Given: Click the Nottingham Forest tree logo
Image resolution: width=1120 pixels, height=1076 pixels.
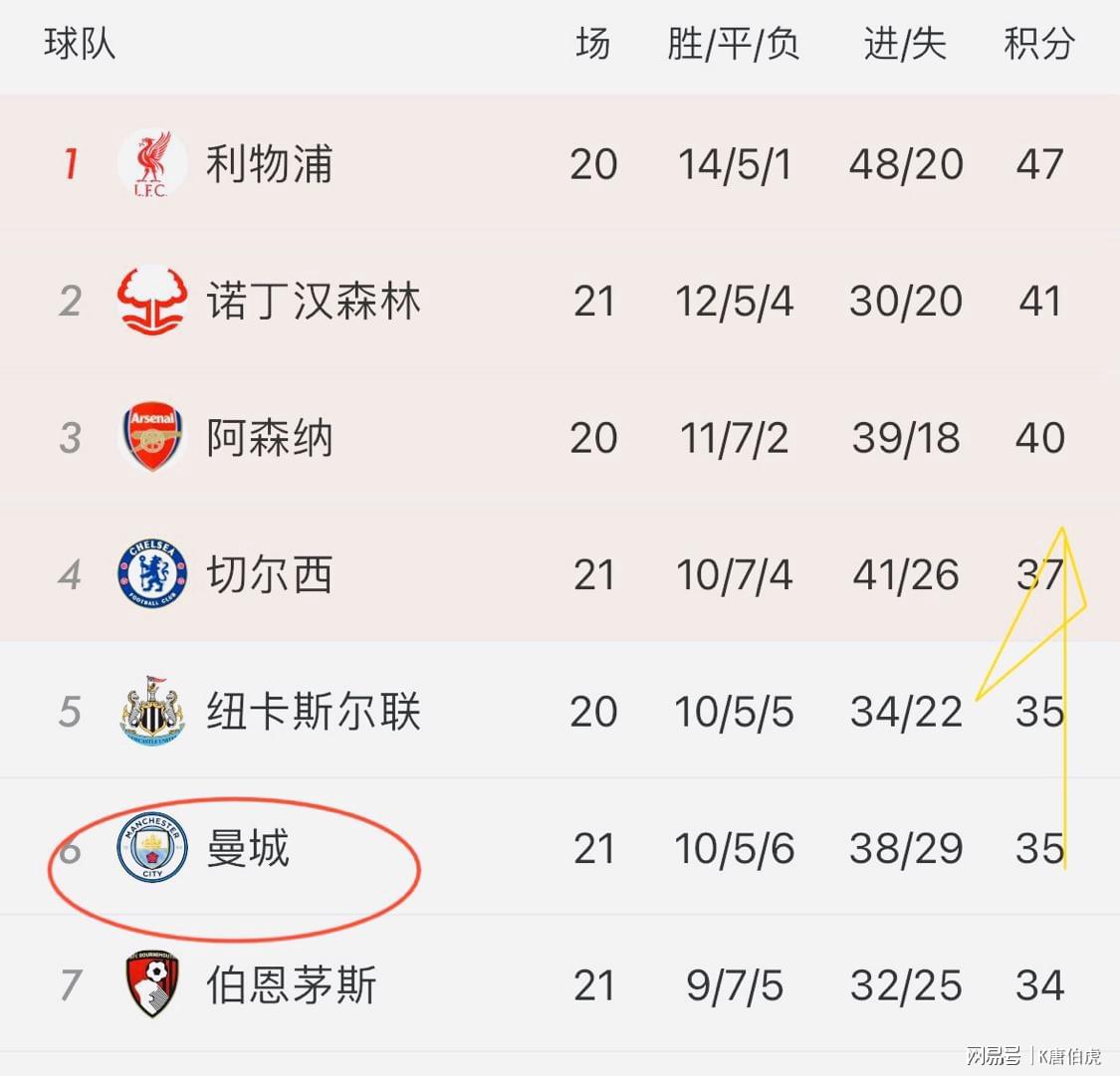Looking at the screenshot, I should coord(152,301).
